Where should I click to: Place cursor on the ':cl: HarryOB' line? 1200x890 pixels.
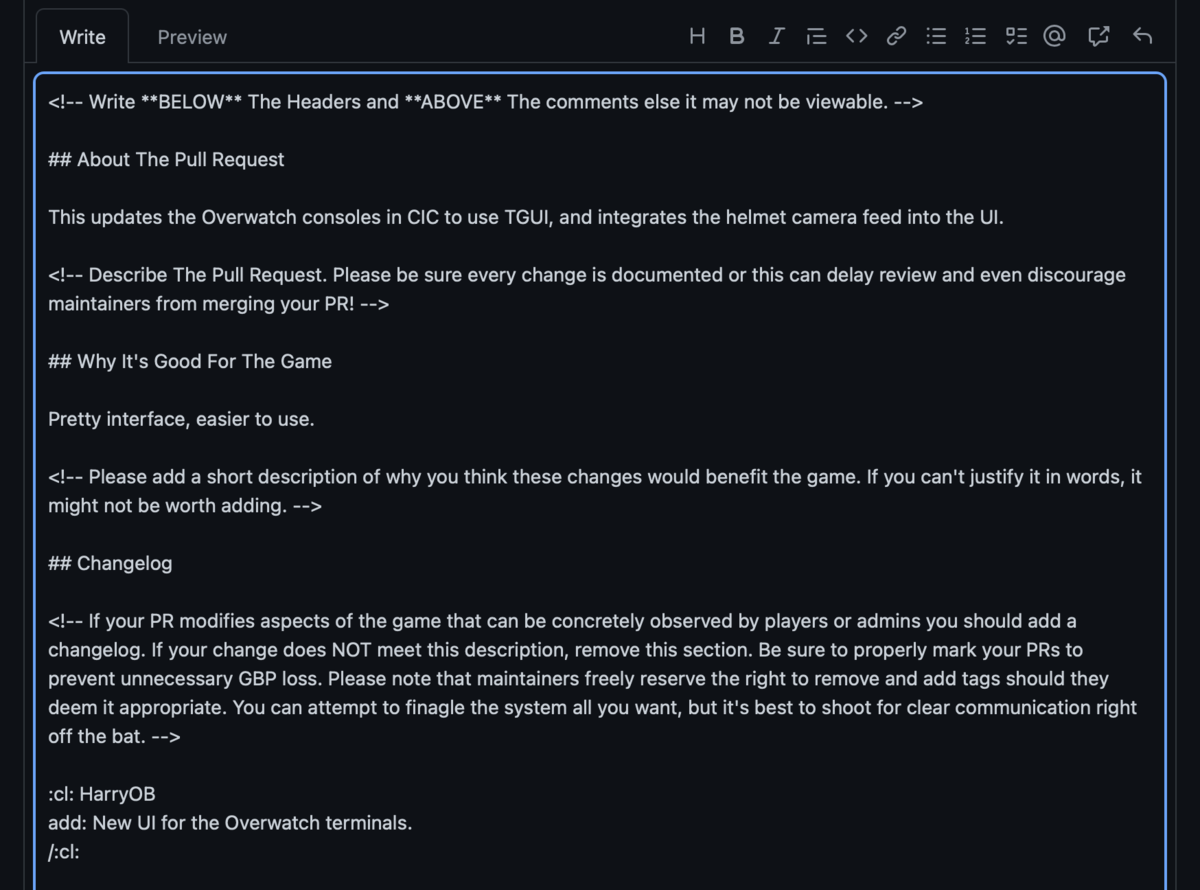[x=102, y=795]
